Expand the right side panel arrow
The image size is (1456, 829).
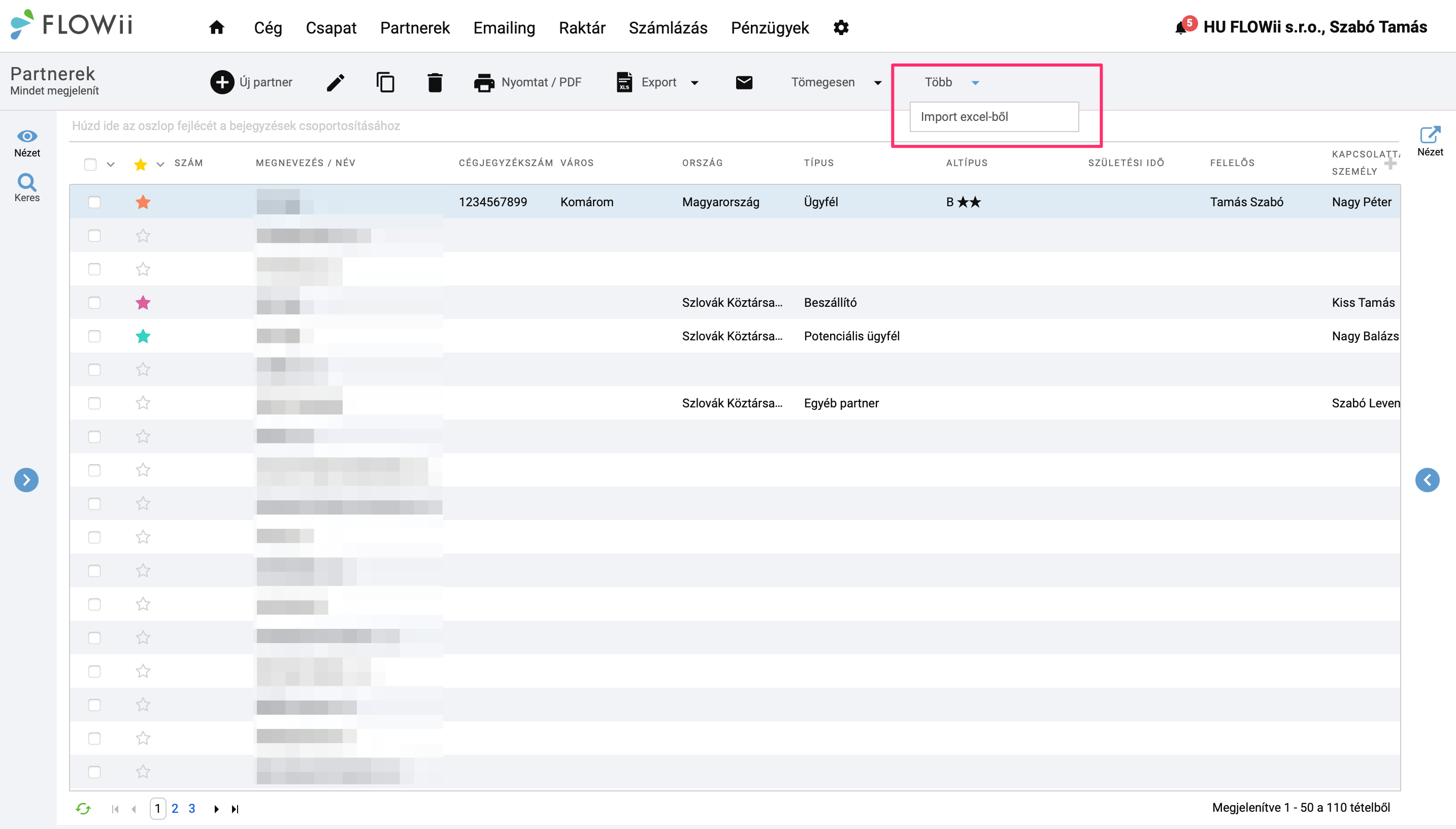[1427, 480]
